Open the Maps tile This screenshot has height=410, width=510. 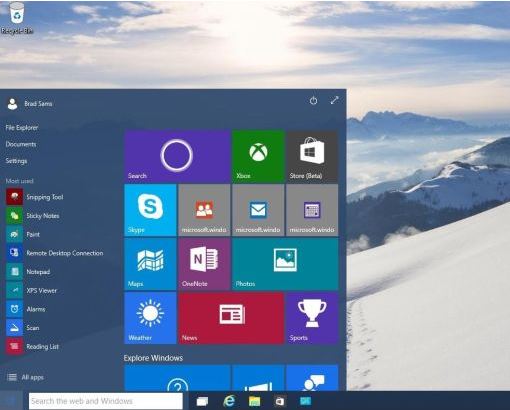pyautogui.click(x=150, y=264)
